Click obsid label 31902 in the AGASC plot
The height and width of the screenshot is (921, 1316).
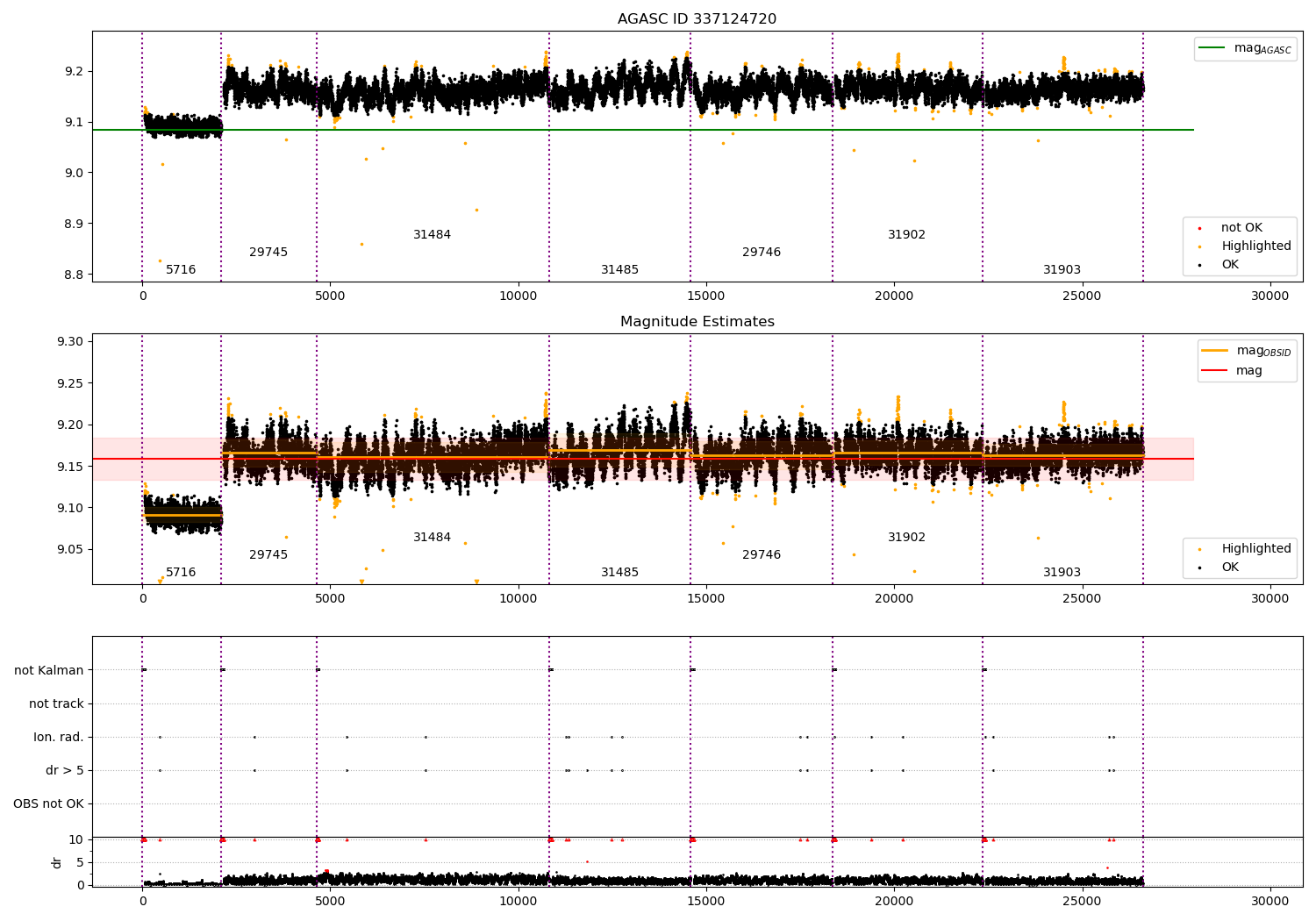pyautogui.click(x=906, y=235)
